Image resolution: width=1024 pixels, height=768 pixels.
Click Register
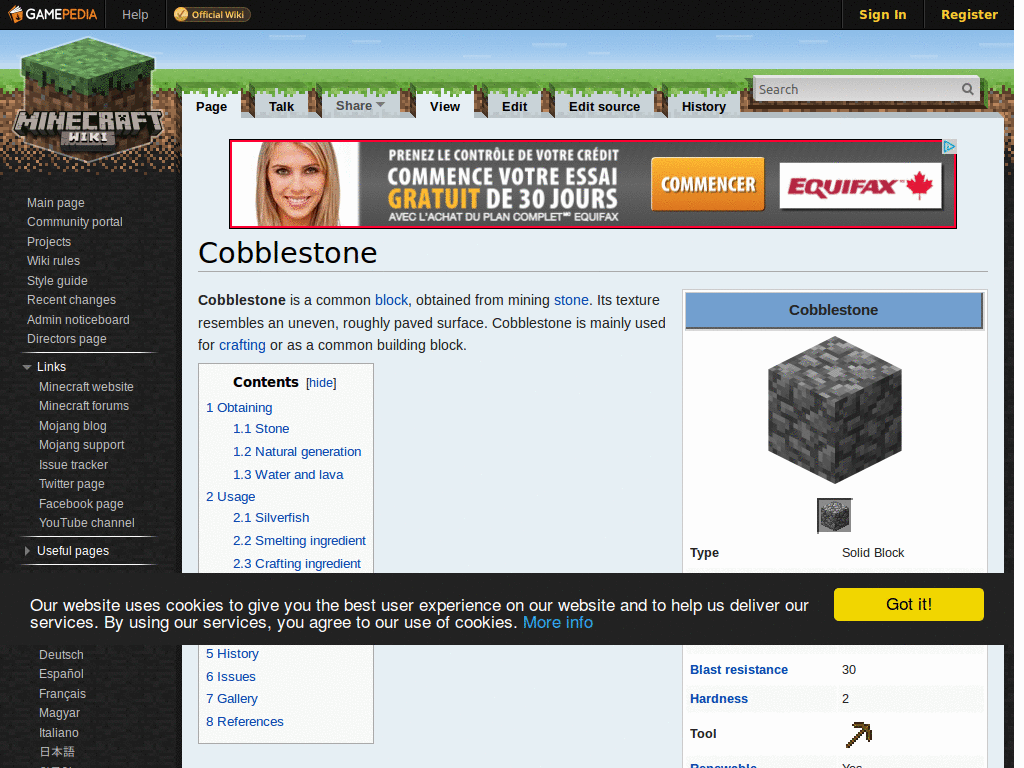tap(969, 14)
